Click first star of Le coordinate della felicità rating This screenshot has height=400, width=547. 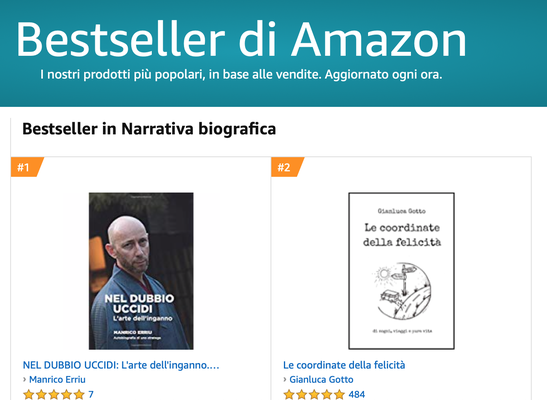[x=289, y=395]
